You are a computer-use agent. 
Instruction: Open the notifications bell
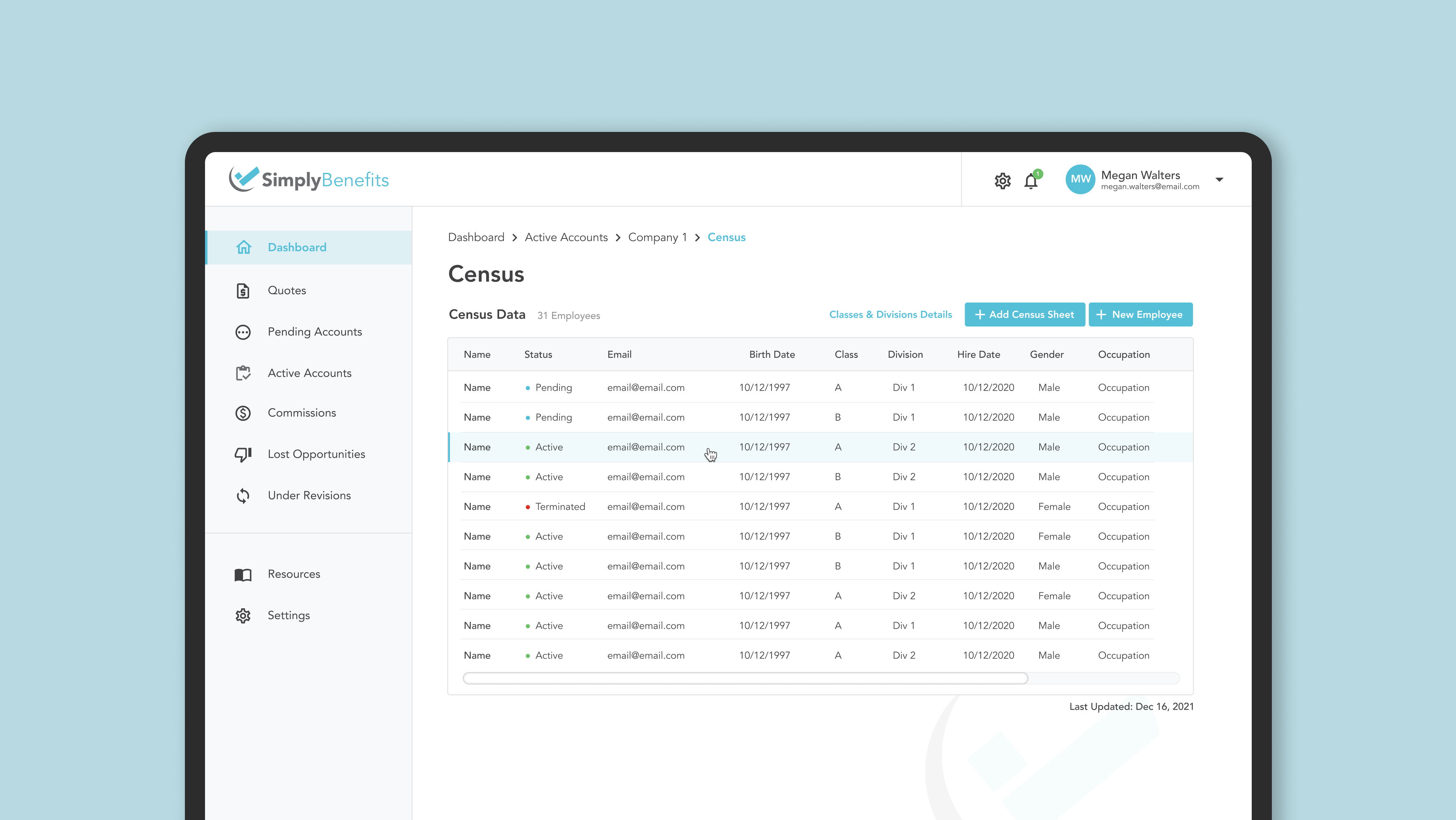click(x=1030, y=182)
